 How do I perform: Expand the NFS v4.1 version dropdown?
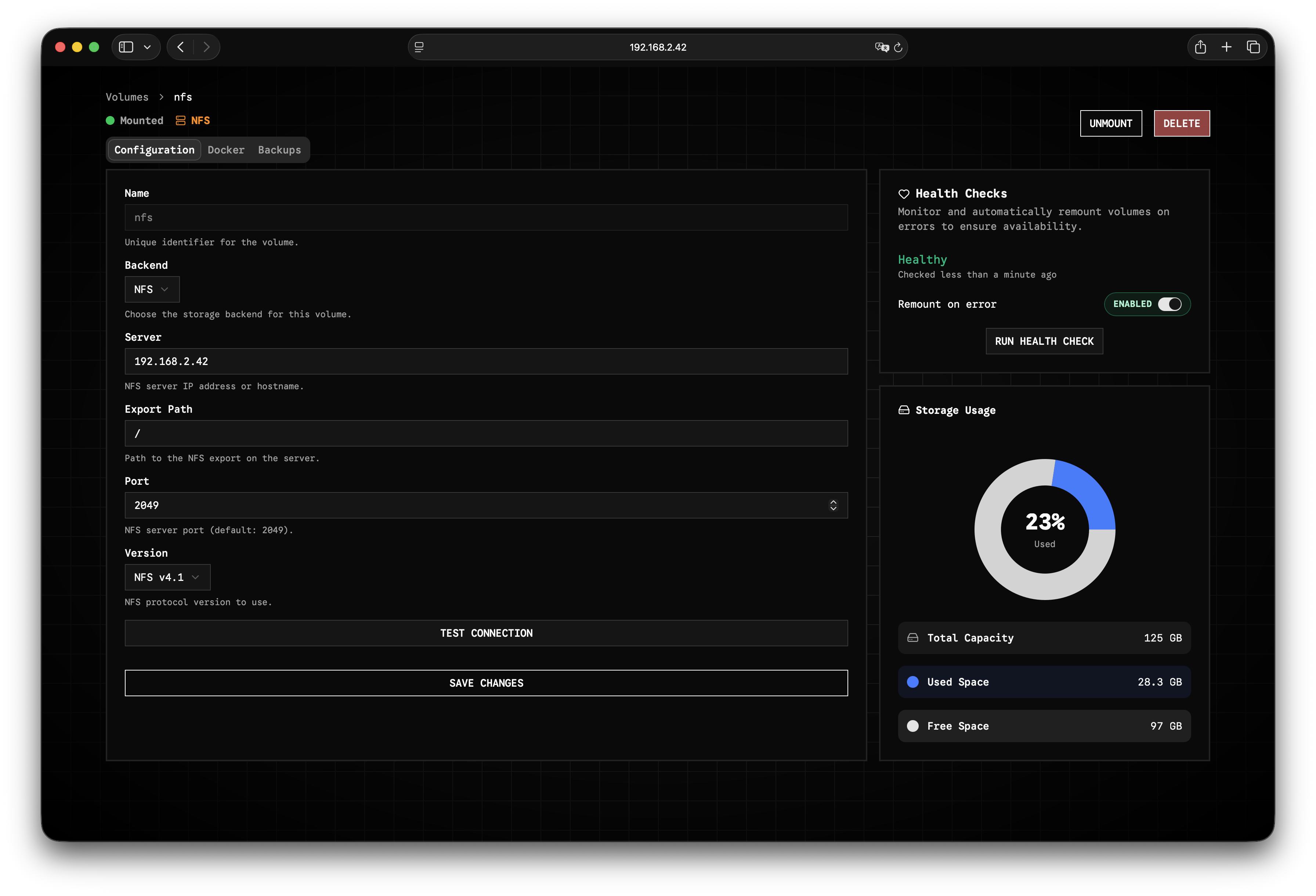click(167, 577)
